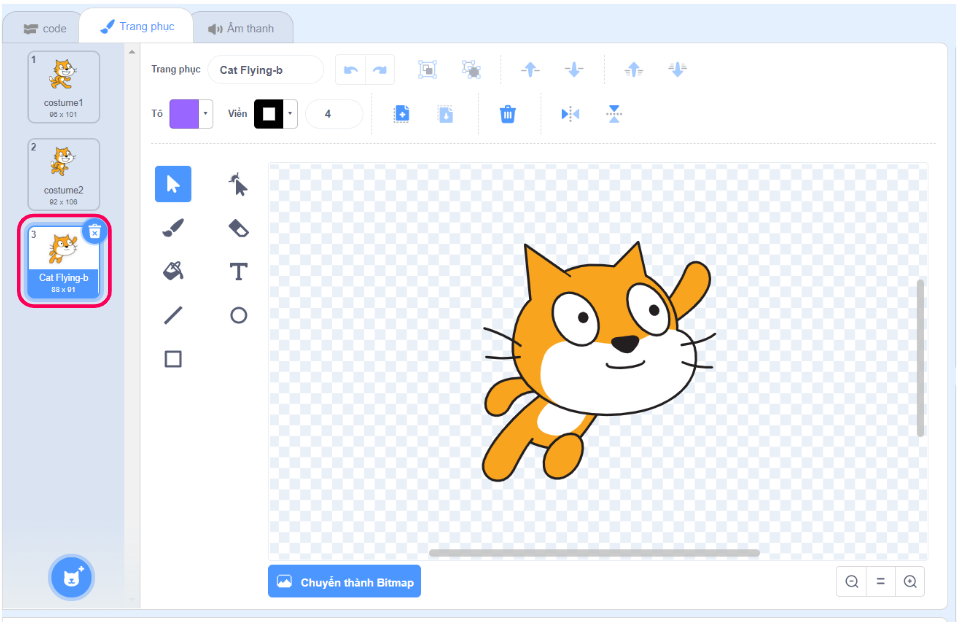This screenshot has width=959, height=622.
Task: Click the Ungroup objects icon
Action: [x=471, y=70]
